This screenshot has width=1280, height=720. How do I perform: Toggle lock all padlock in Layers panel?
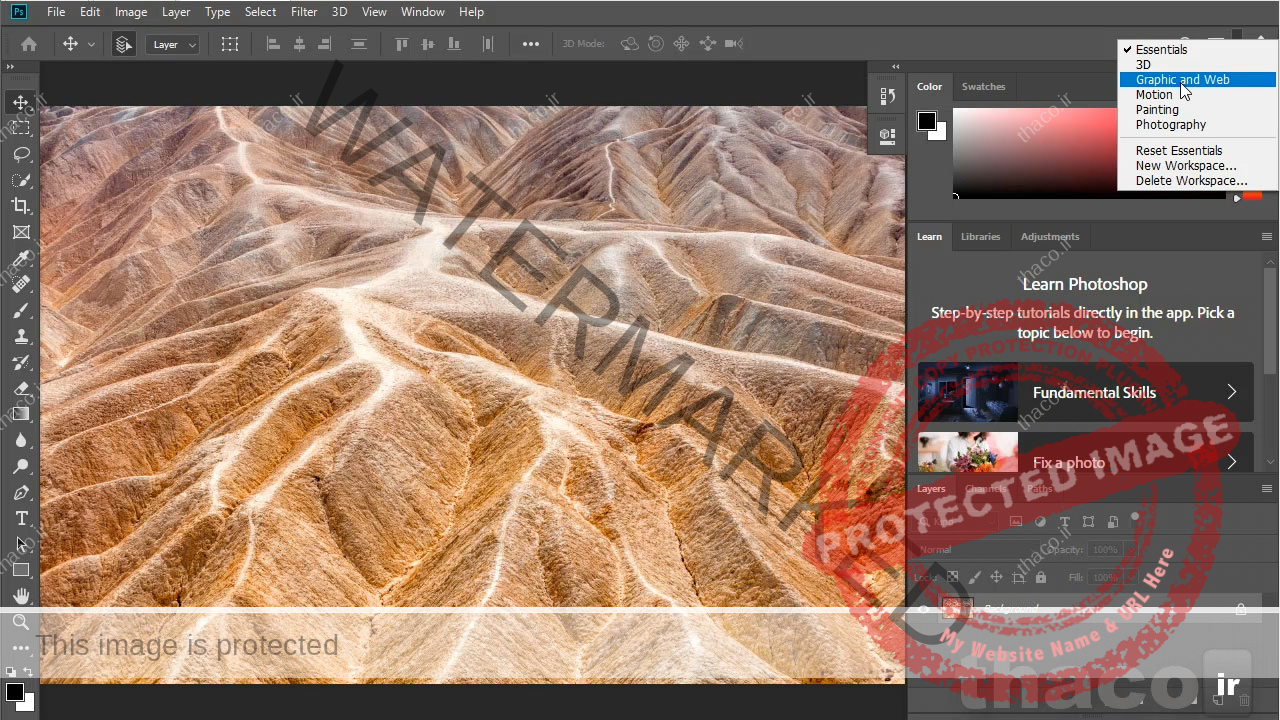coord(1041,577)
